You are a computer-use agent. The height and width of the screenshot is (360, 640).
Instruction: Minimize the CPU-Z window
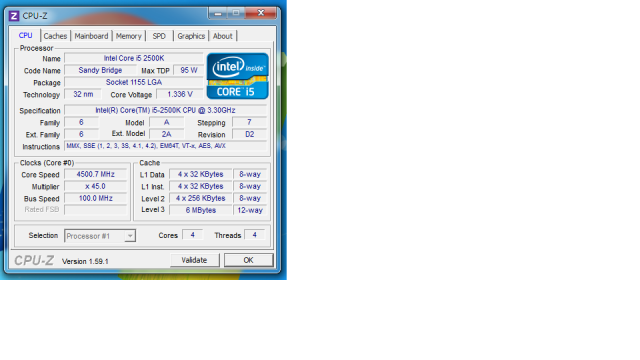tap(218, 13)
